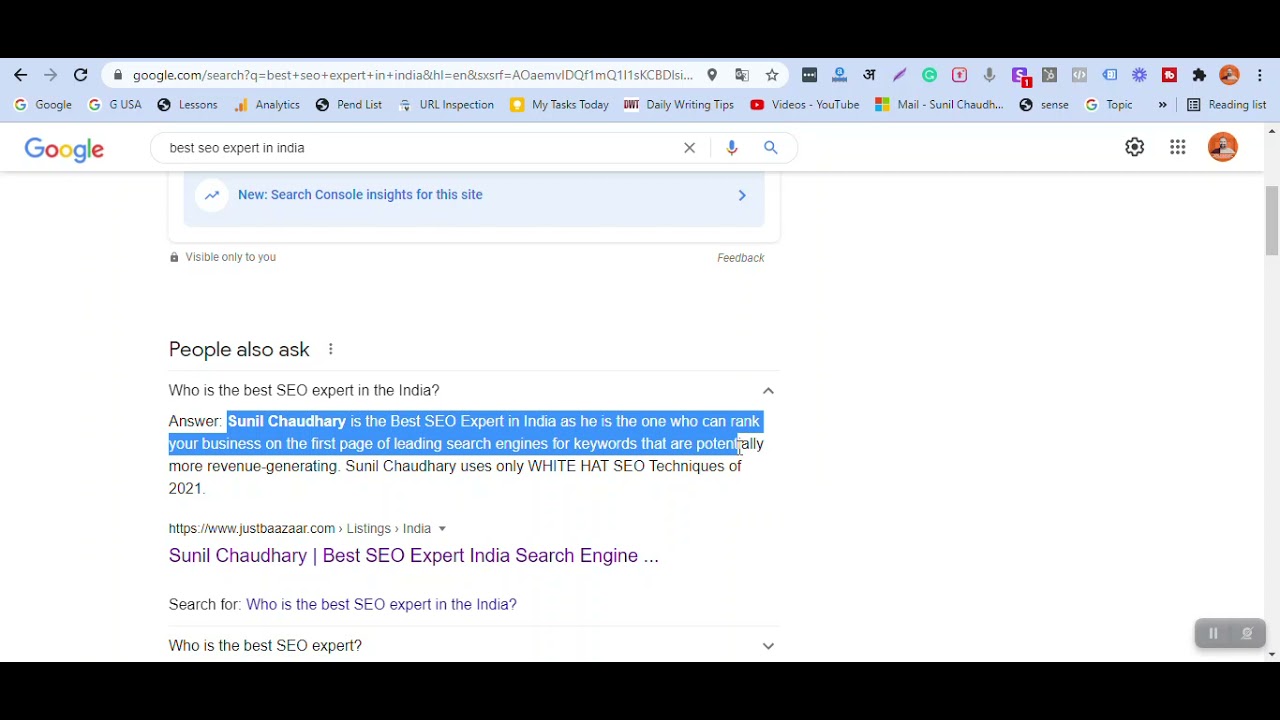Image resolution: width=1280 pixels, height=720 pixels.
Task: Open the HubSpot sprocket extension icon
Action: pyautogui.click(x=1049, y=75)
